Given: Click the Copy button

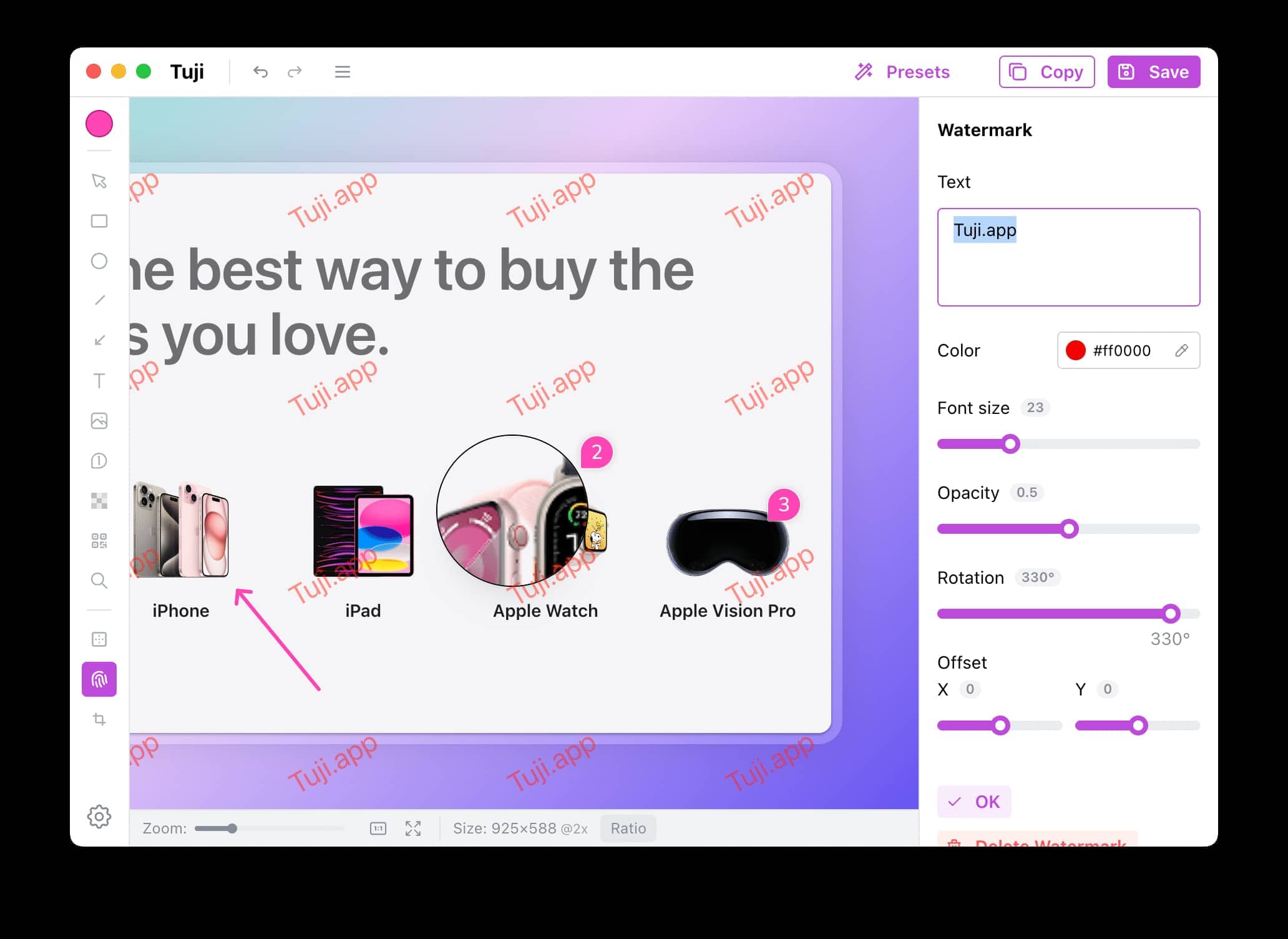Looking at the screenshot, I should pos(1046,72).
